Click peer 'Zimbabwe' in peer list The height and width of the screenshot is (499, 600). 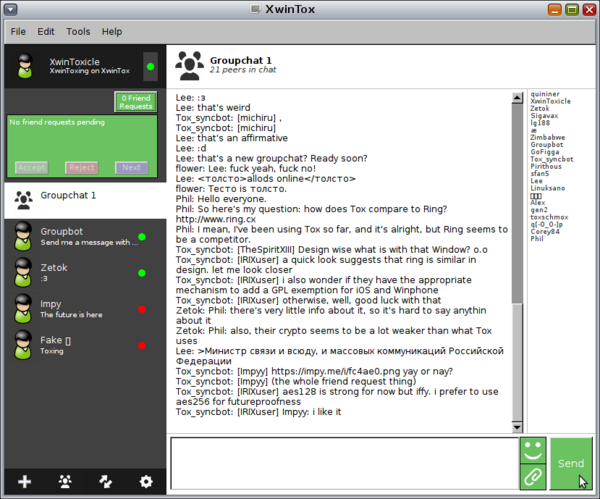tap(548, 137)
